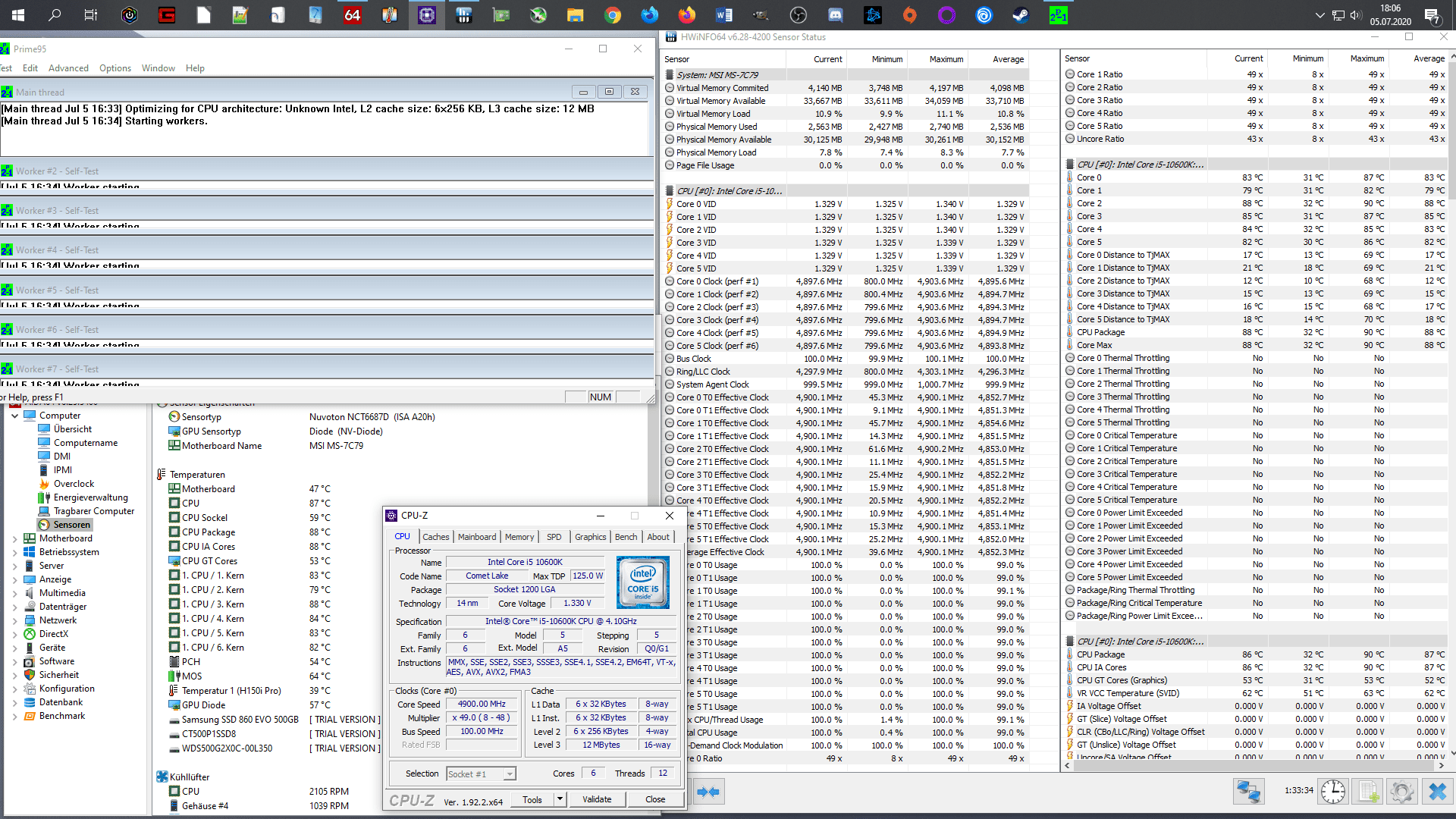Open CPU-Z About tab
This screenshot has width=1456, height=819.
(x=658, y=537)
